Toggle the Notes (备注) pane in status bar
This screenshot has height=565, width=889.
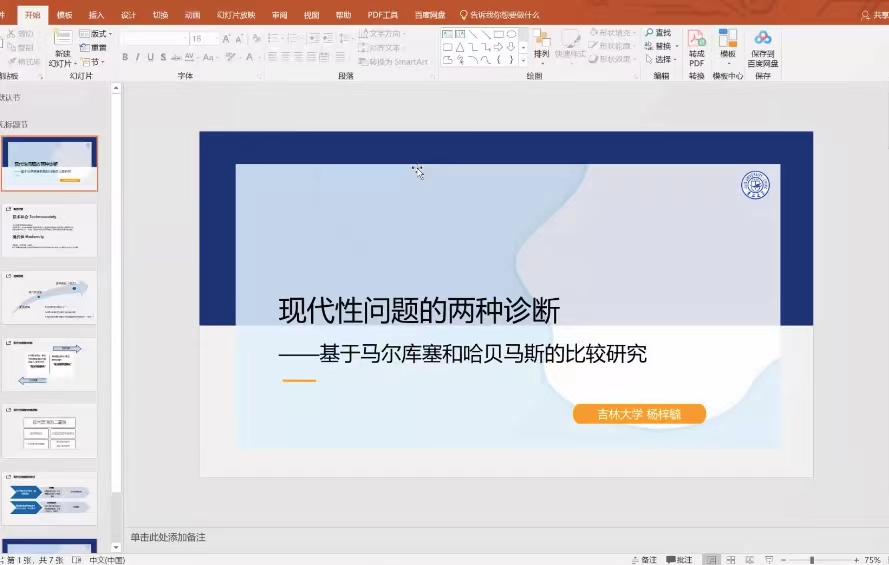[x=644, y=559]
